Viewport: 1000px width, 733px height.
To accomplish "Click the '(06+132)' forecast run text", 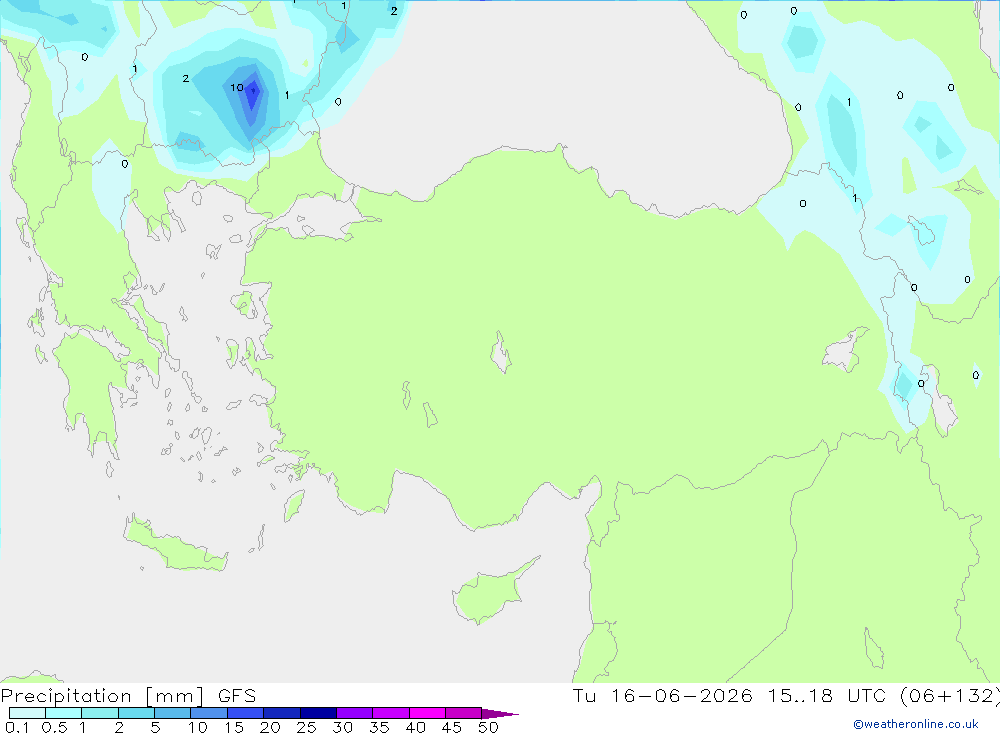I will pyautogui.click(x=950, y=696).
